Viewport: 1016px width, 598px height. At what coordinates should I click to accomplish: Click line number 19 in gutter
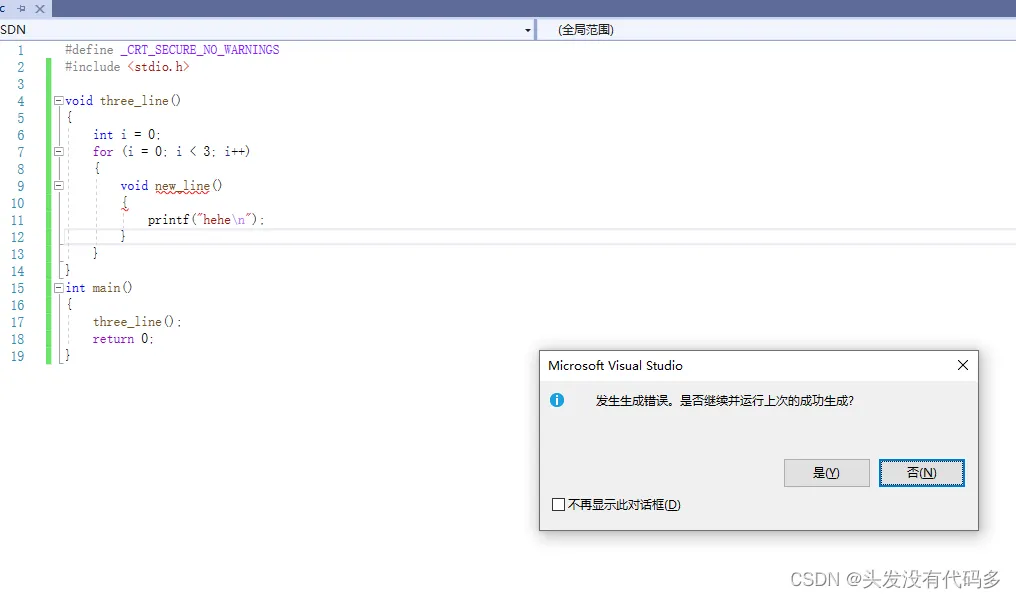17,356
